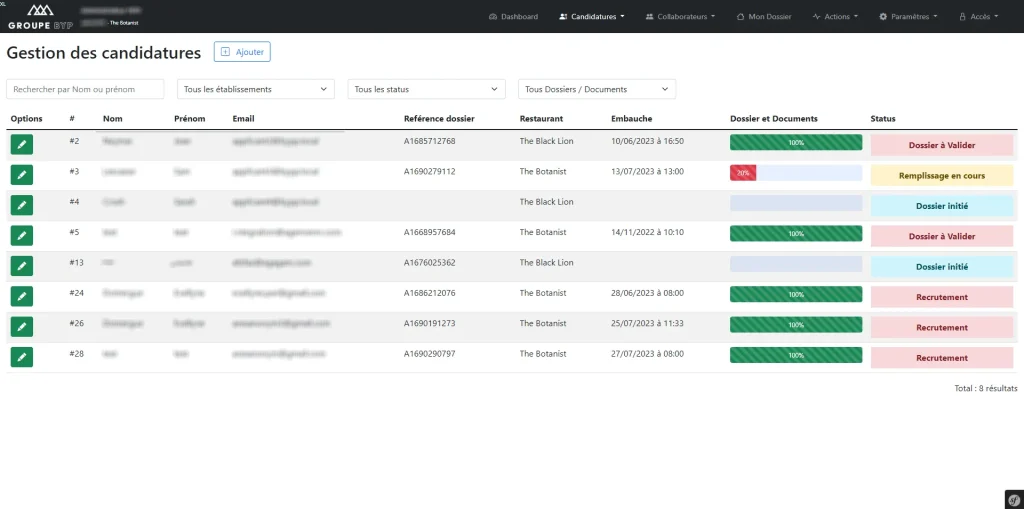
Task: Click hire date 28/06/2023 à 08:00
Action: click(x=647, y=293)
